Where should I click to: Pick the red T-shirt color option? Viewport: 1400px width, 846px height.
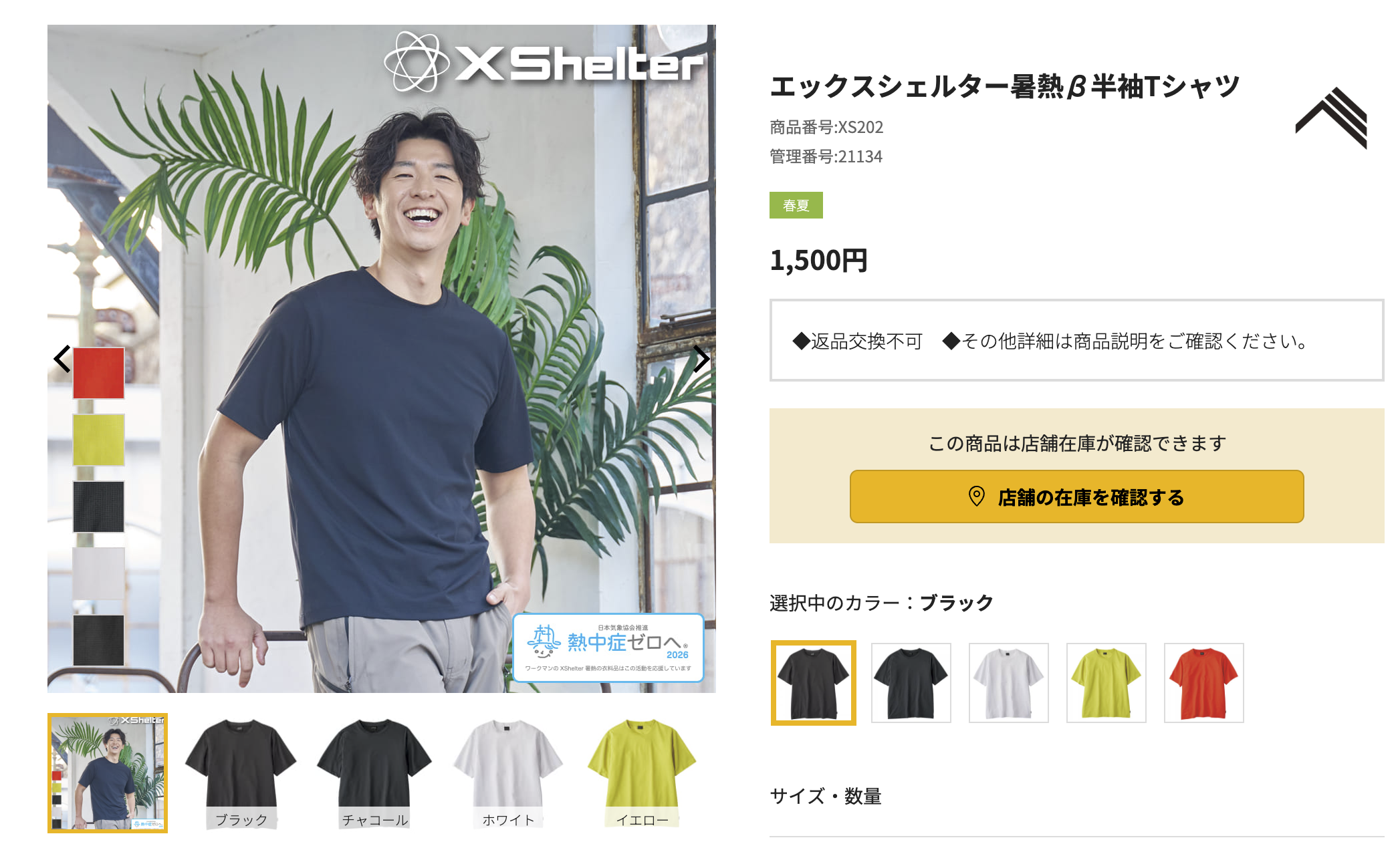1204,683
